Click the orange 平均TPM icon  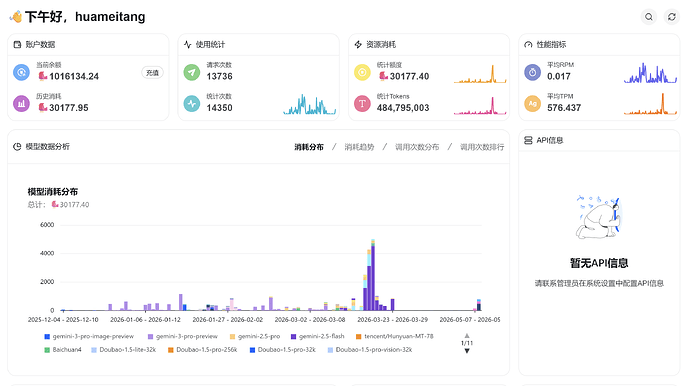point(532,104)
